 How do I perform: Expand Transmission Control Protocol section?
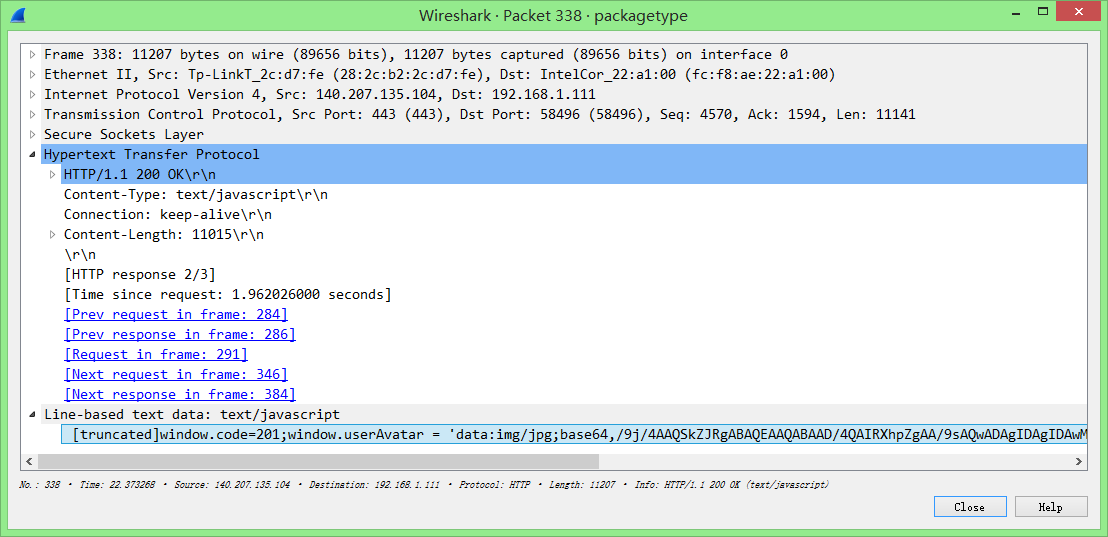[33, 114]
